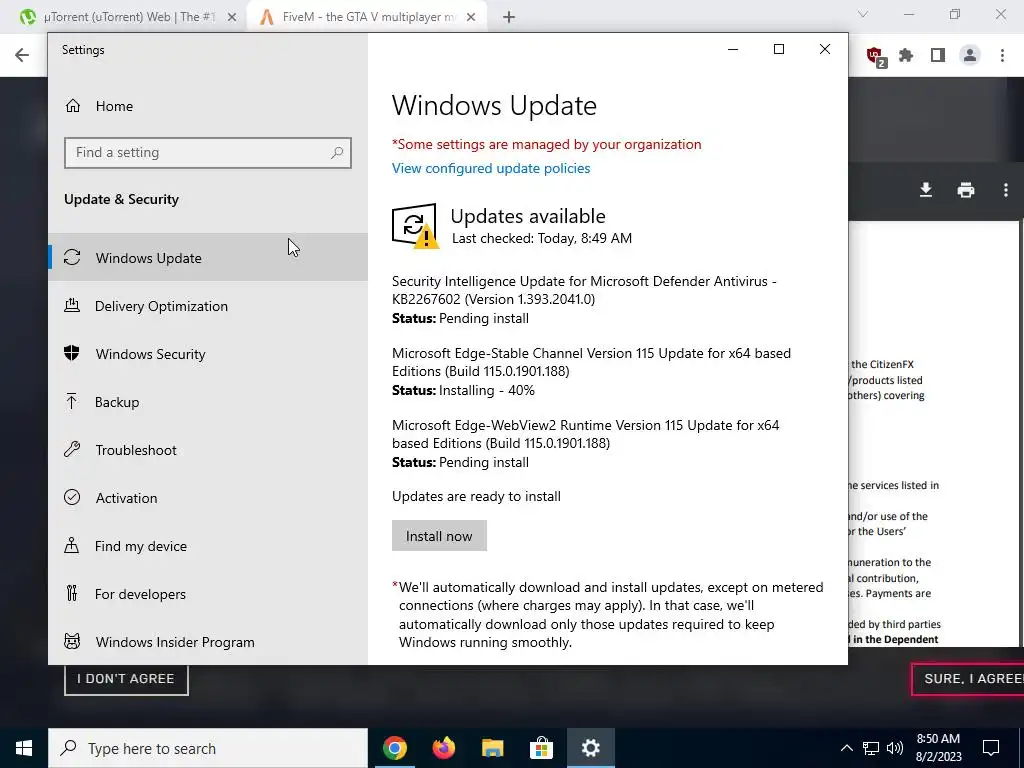
Task: Open Delivery Optimization settings
Action: coord(208,306)
